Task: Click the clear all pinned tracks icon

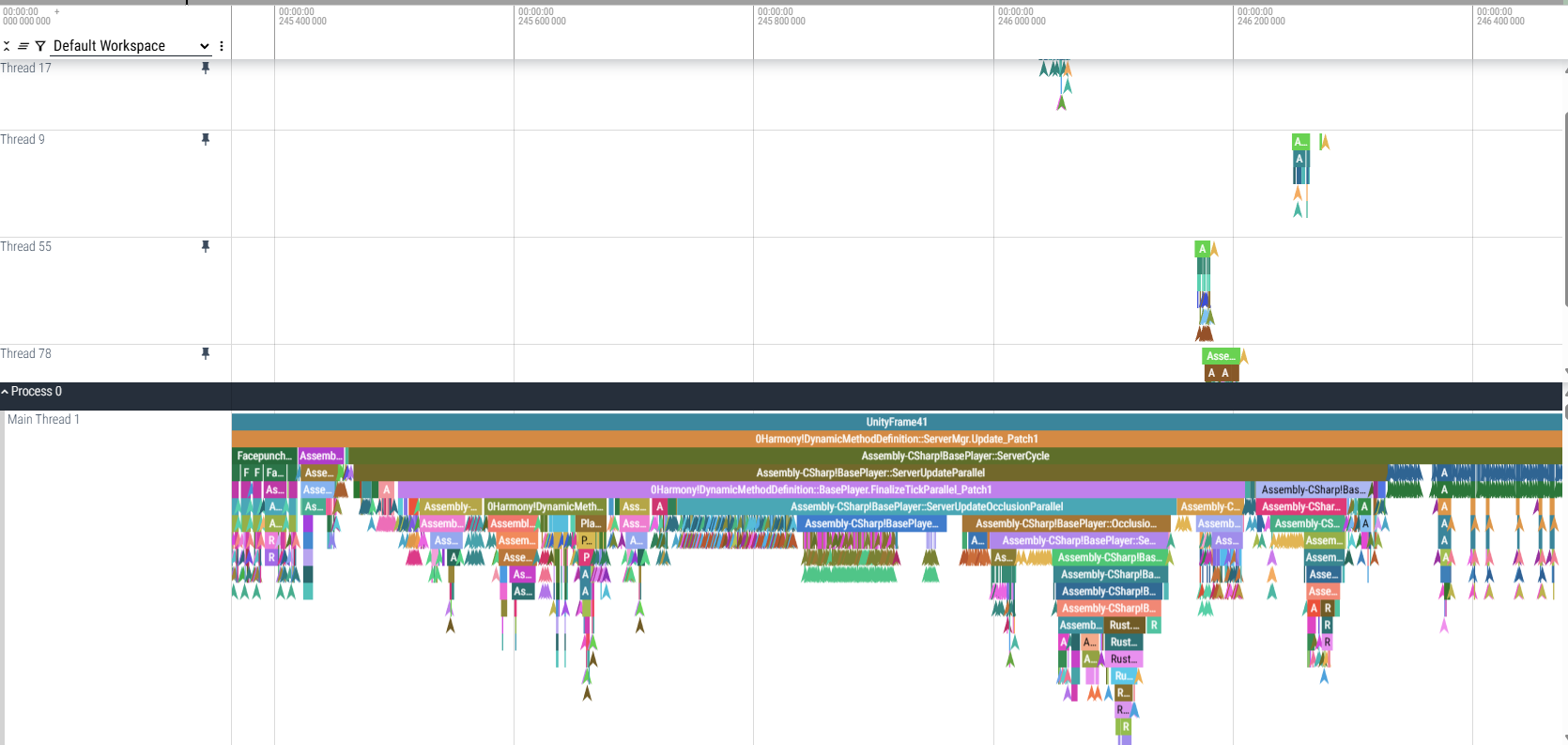Action: tap(23, 46)
